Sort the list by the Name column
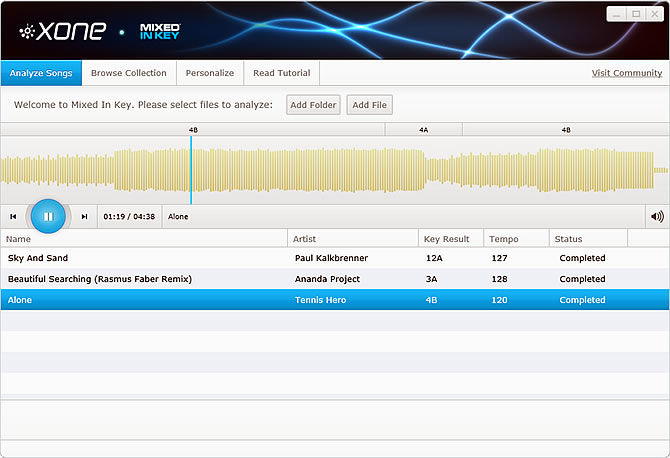Image resolution: width=670 pixels, height=458 pixels. tap(144, 239)
